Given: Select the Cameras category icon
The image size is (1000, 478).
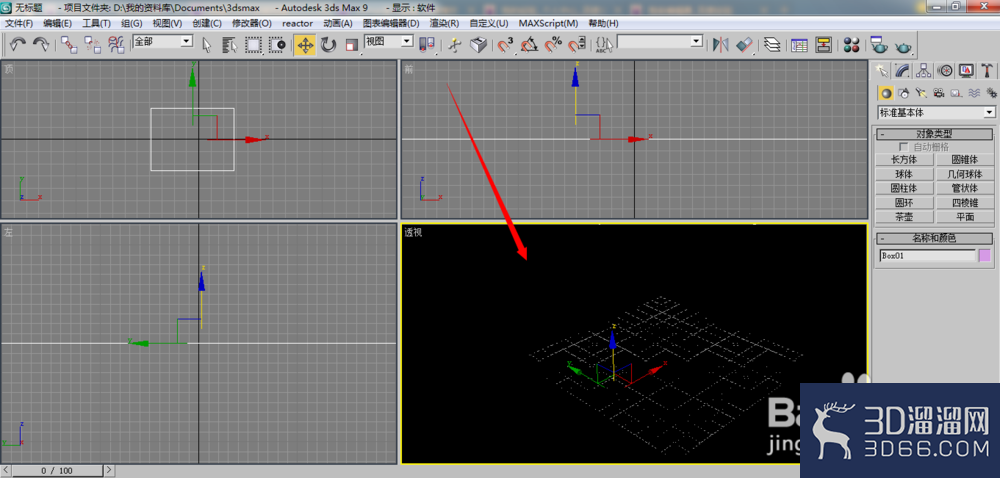Looking at the screenshot, I should pyautogui.click(x=938, y=93).
